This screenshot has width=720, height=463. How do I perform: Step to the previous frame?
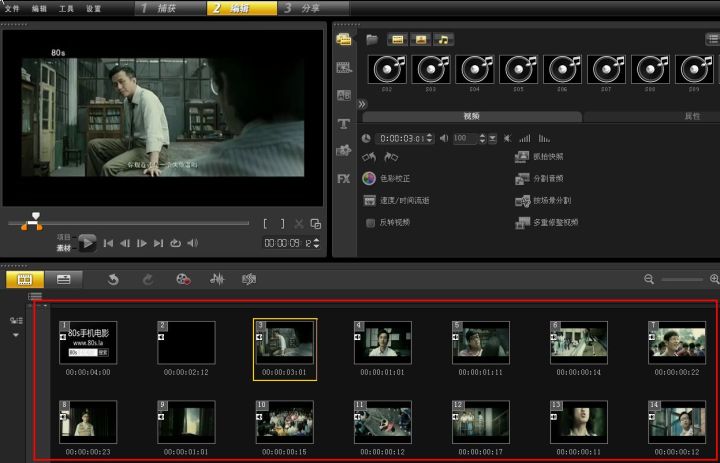coord(125,243)
